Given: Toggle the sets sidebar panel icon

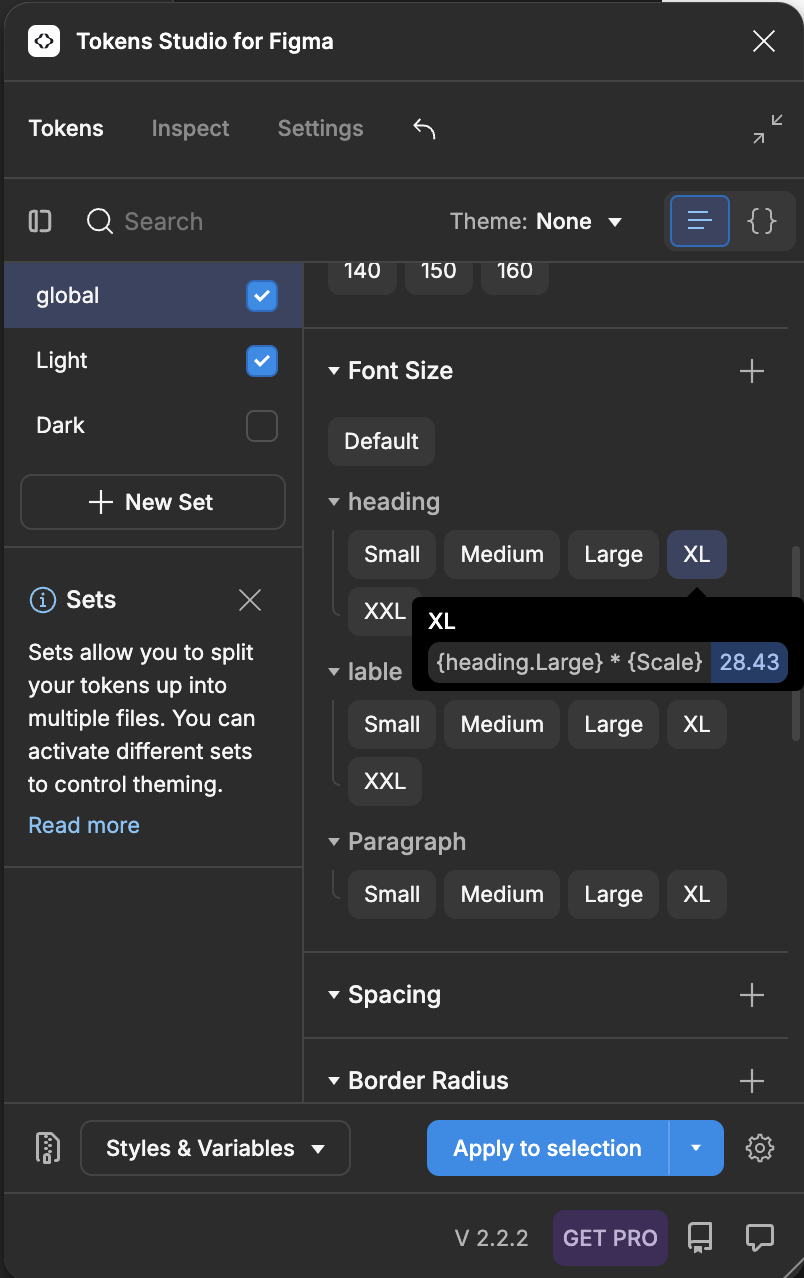Looking at the screenshot, I should pyautogui.click(x=40, y=221).
